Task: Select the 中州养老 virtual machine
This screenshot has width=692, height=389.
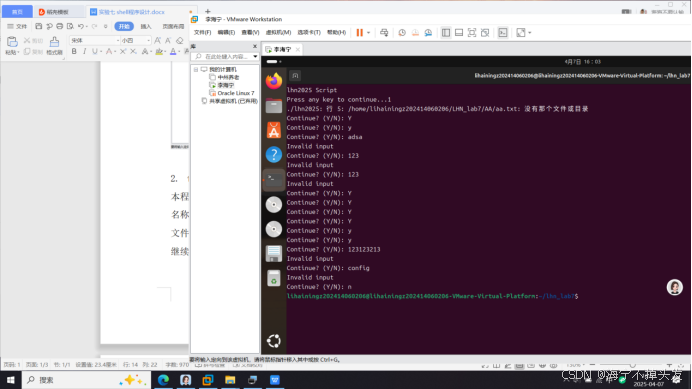Action: 228,77
